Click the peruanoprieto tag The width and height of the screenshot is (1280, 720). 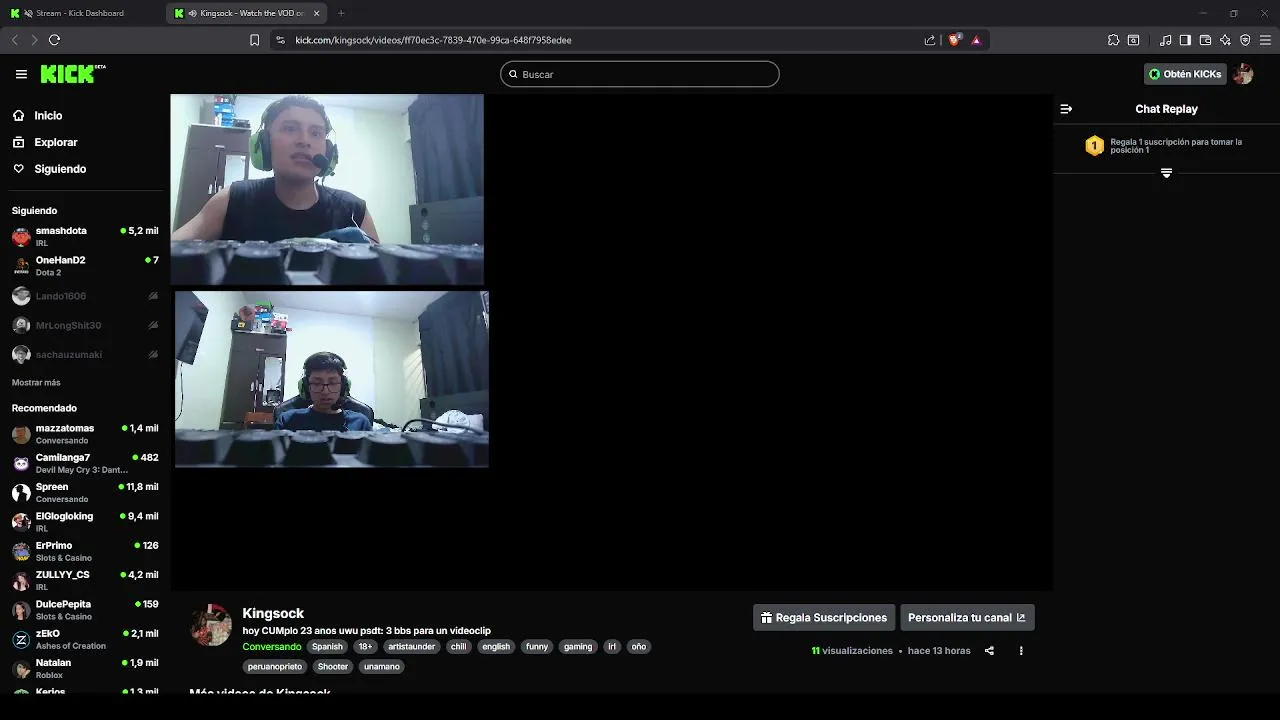275,667
